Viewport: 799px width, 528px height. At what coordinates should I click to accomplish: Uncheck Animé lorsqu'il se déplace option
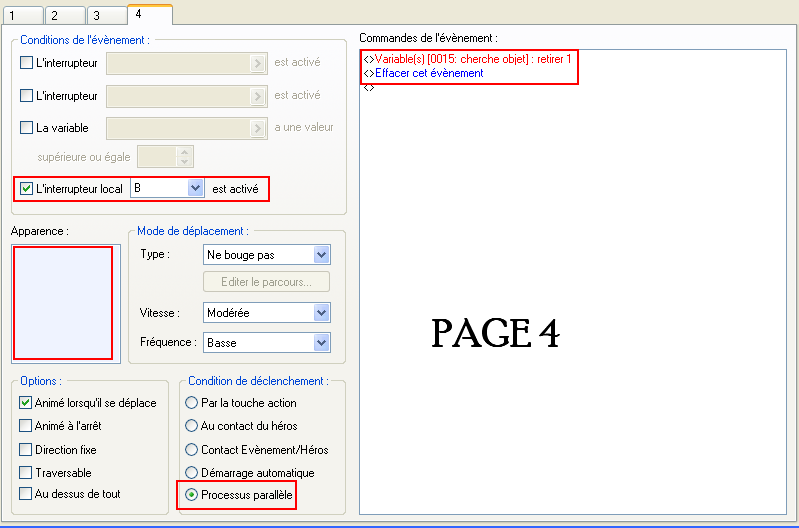[x=25, y=403]
